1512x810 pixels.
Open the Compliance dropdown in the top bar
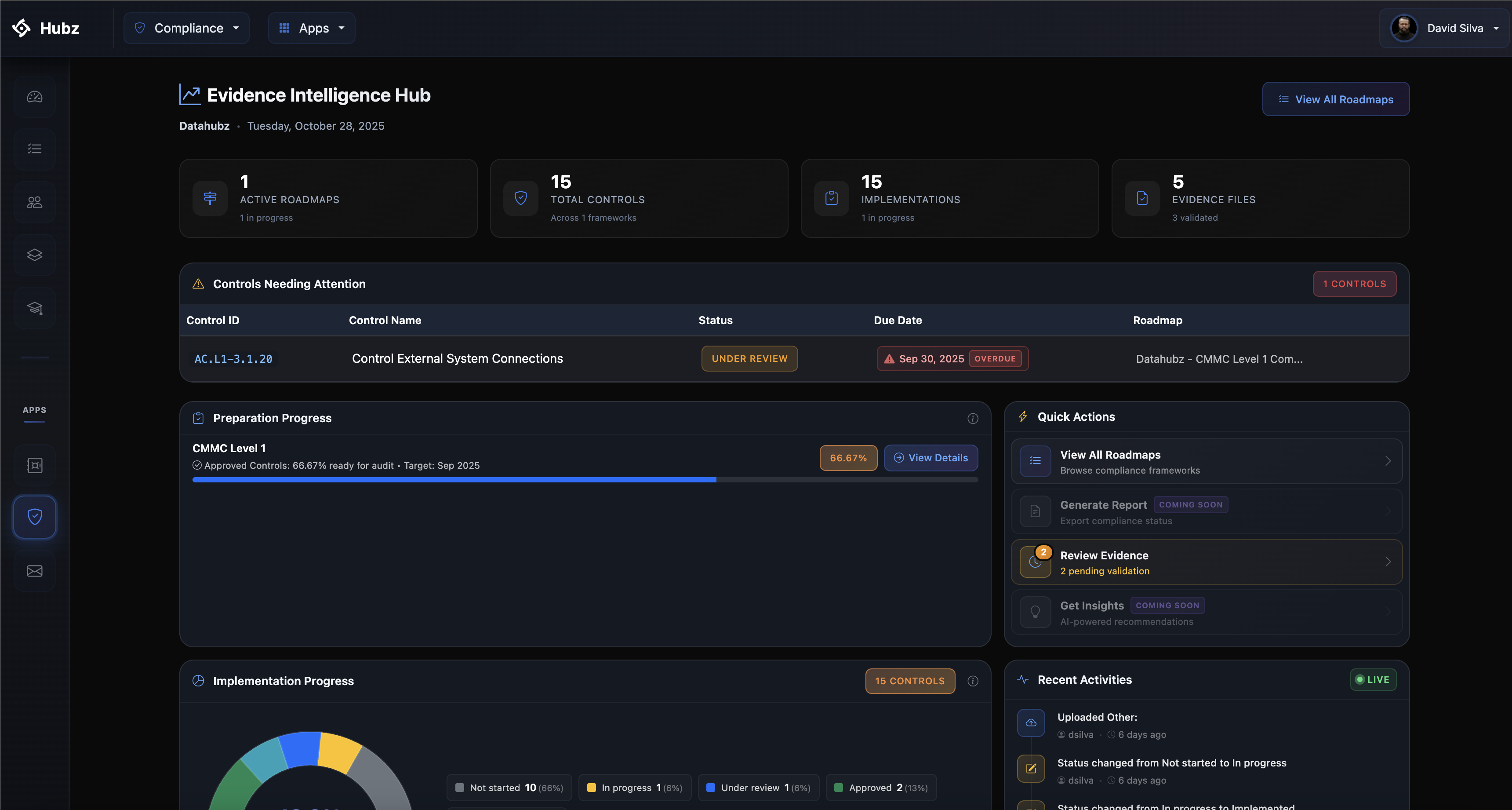(x=187, y=28)
